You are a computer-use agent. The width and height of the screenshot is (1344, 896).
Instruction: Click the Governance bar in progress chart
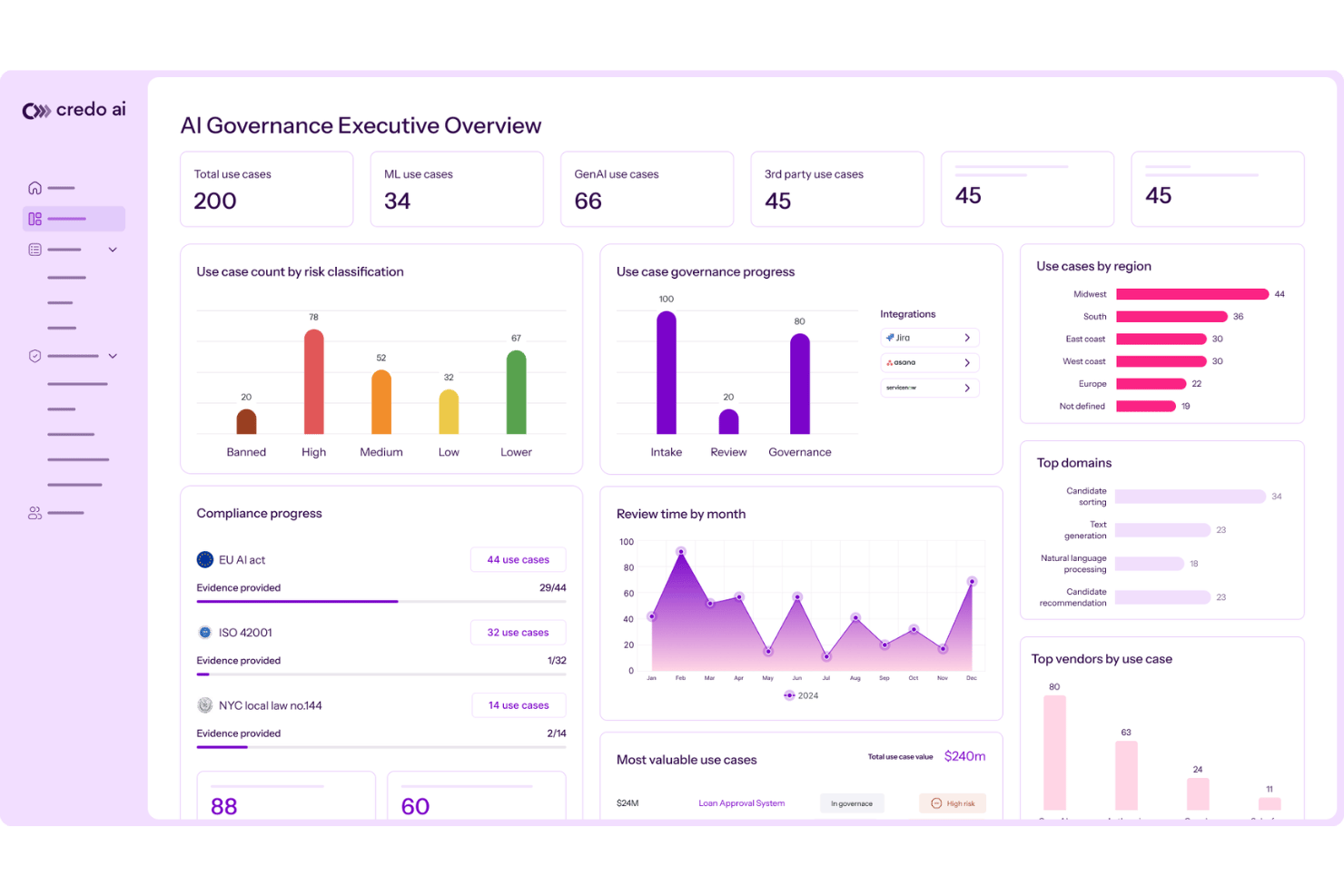tap(800, 384)
